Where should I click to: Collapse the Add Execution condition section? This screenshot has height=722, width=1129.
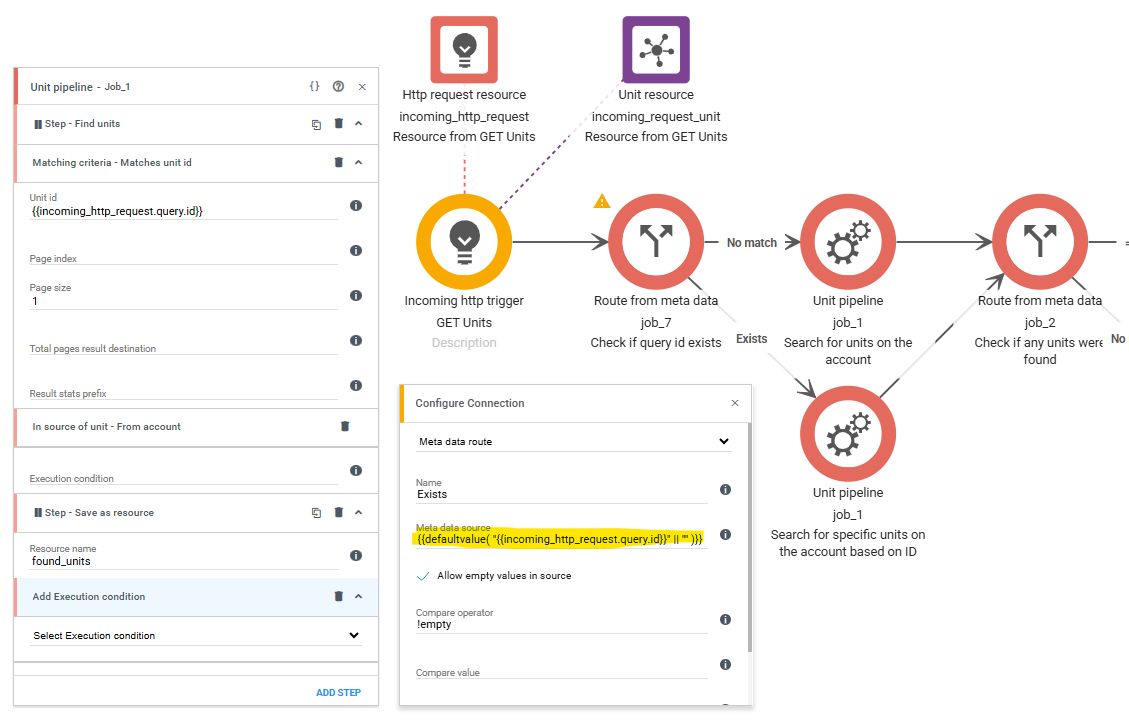pyautogui.click(x=359, y=596)
